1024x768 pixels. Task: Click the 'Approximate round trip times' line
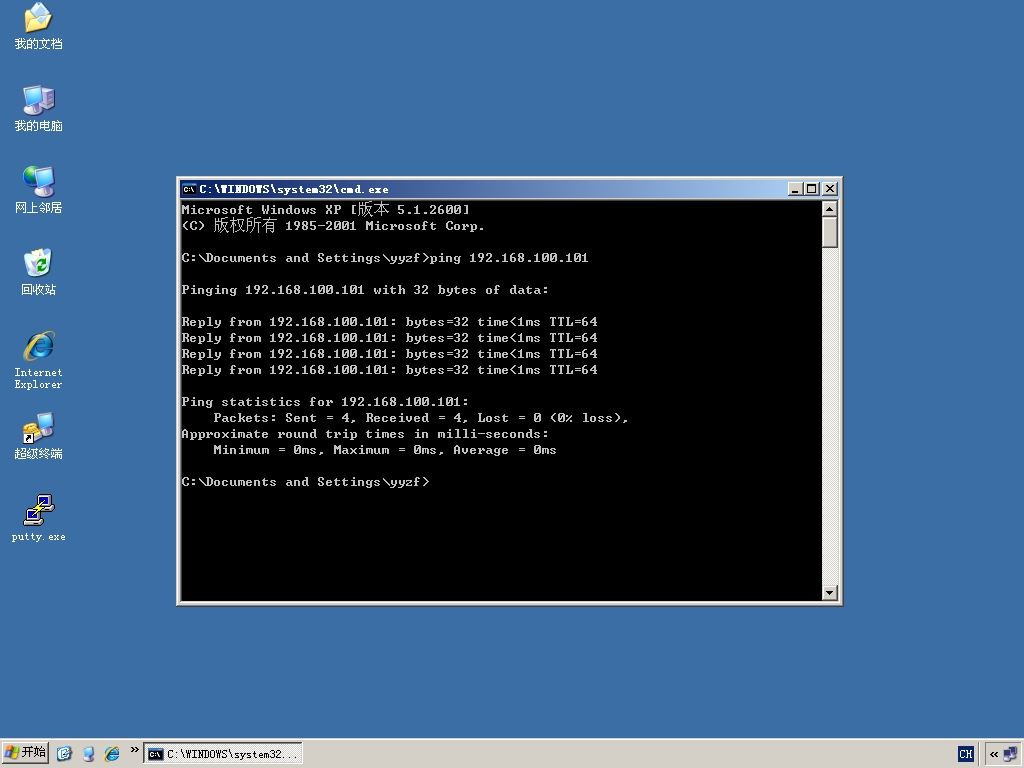365,434
